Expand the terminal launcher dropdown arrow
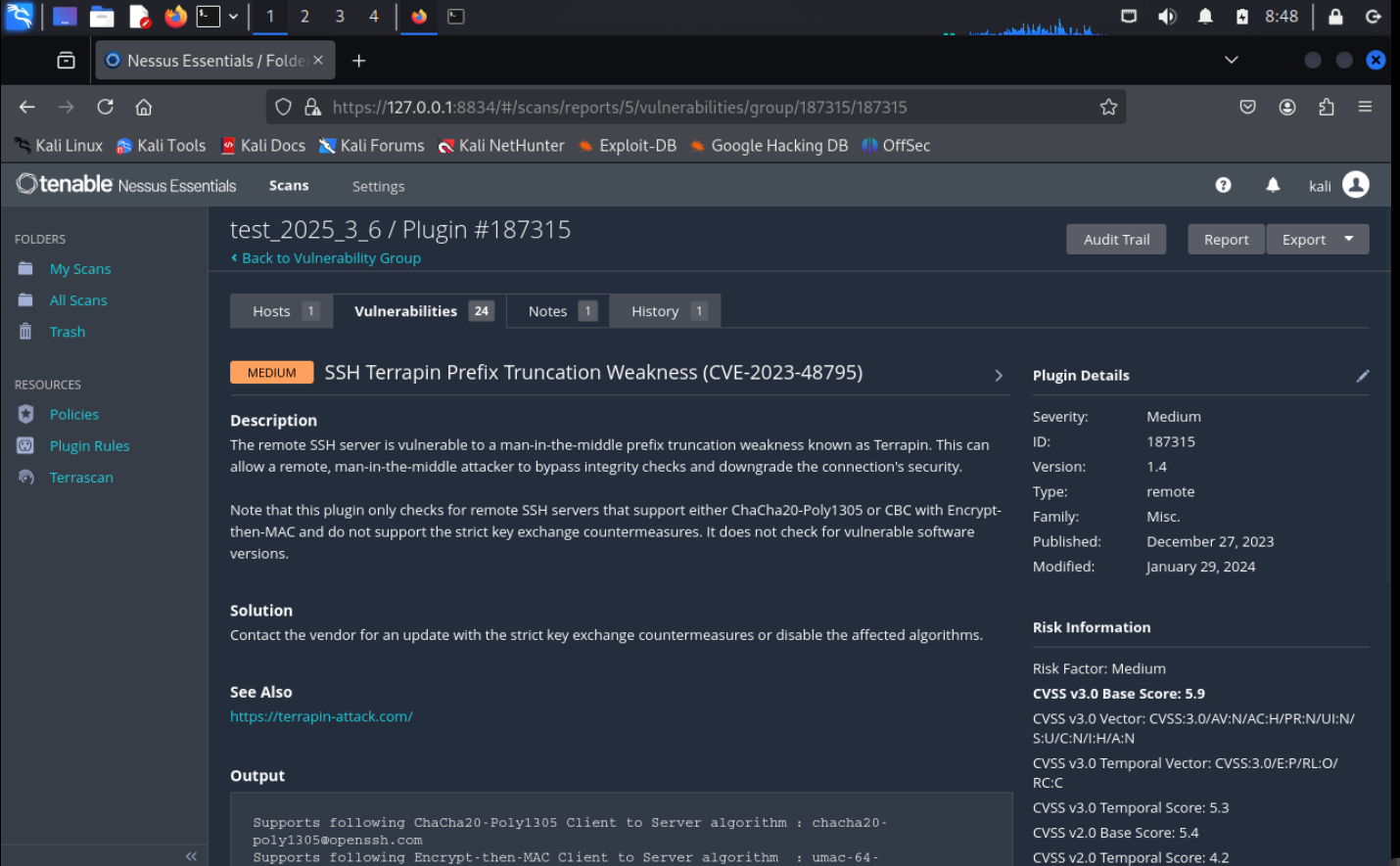This screenshot has width=1400, height=866. point(233,17)
